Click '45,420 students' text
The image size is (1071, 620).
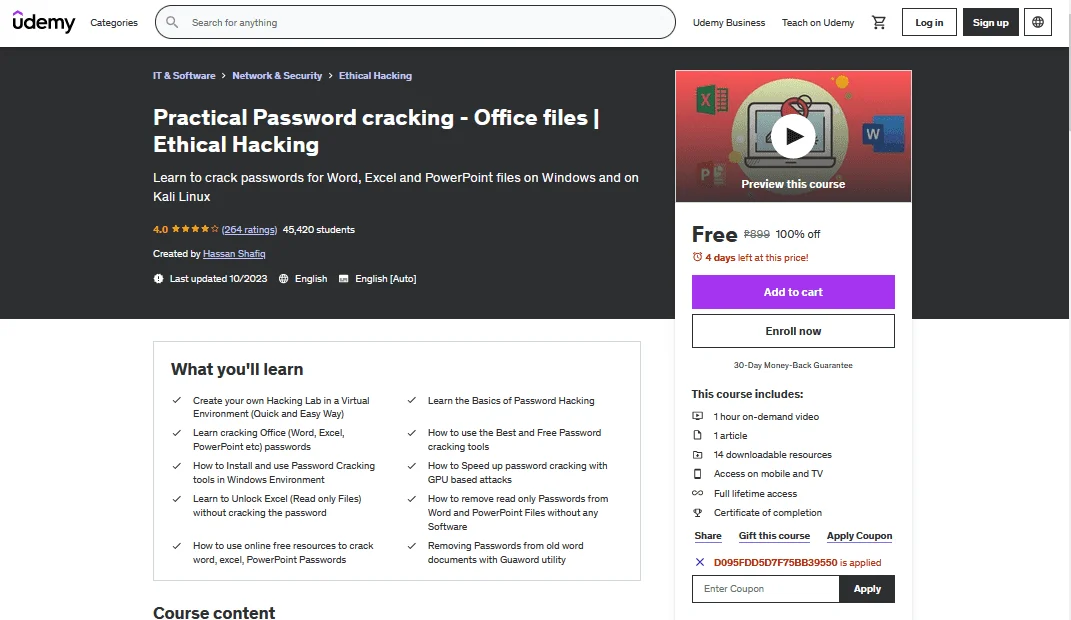(x=318, y=229)
